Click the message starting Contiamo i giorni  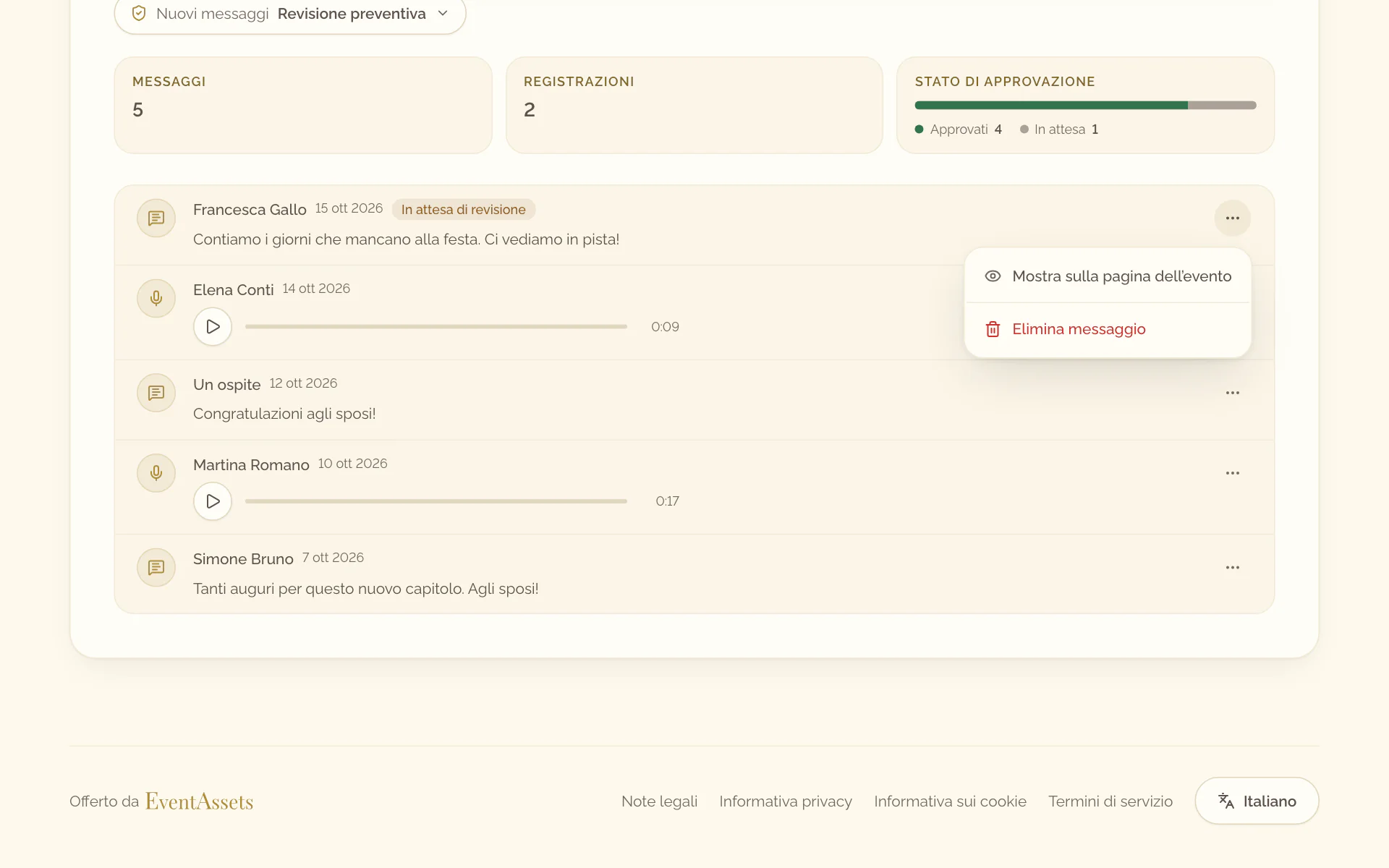pyautogui.click(x=406, y=239)
